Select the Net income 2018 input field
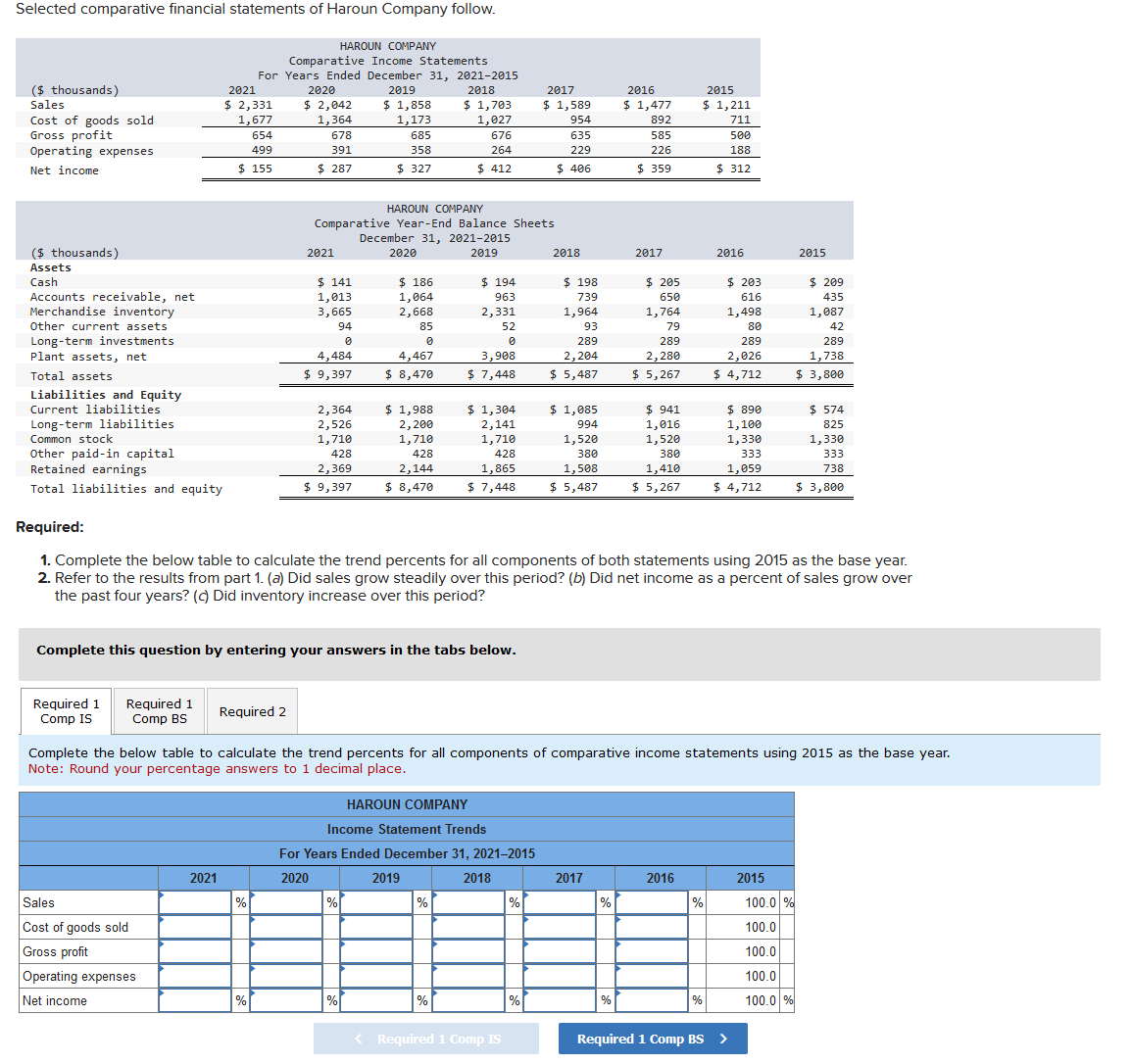Image resolution: width=1131 pixels, height=1064 pixels. [x=468, y=1000]
